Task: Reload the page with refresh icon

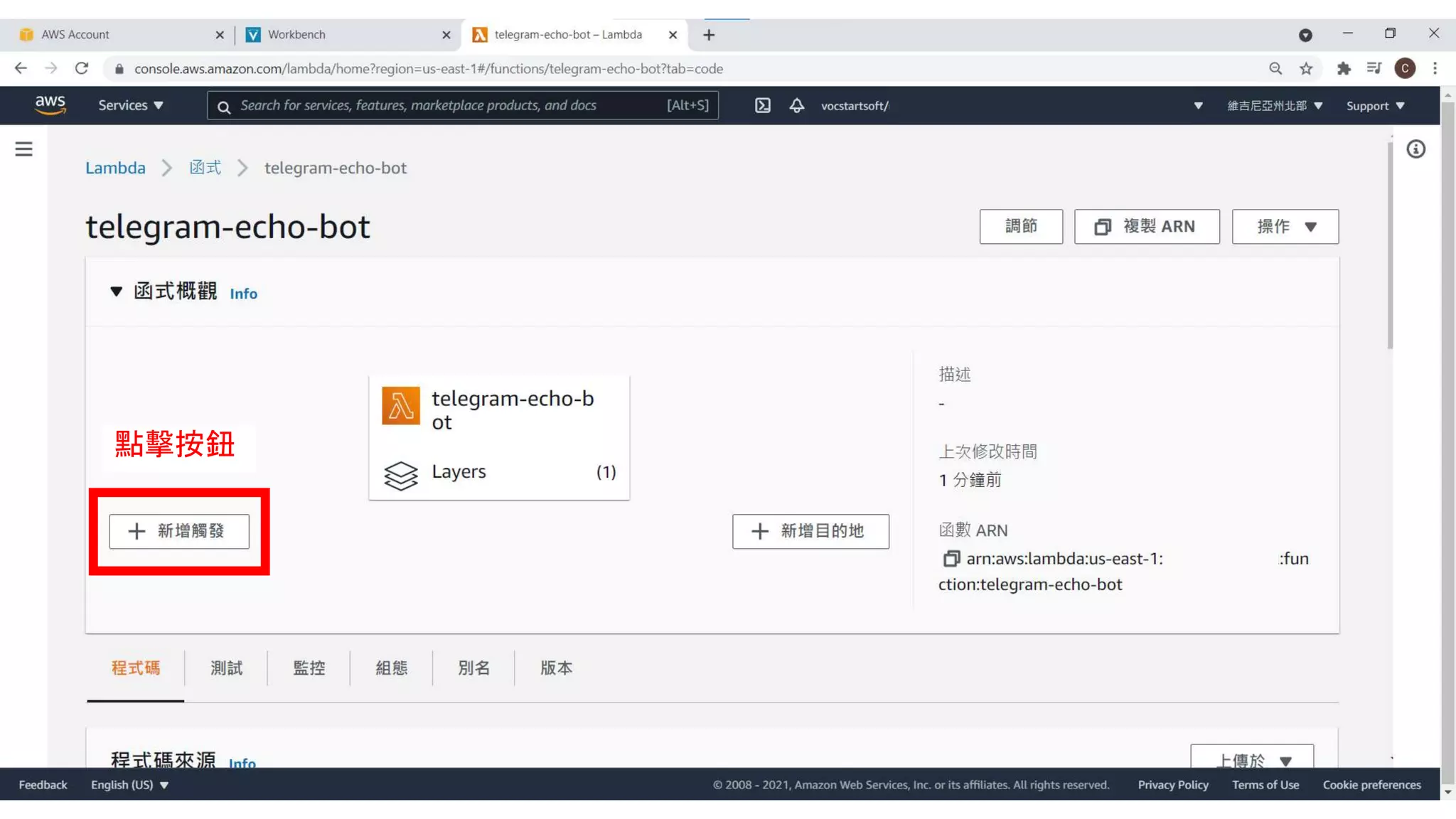Action: (82, 68)
